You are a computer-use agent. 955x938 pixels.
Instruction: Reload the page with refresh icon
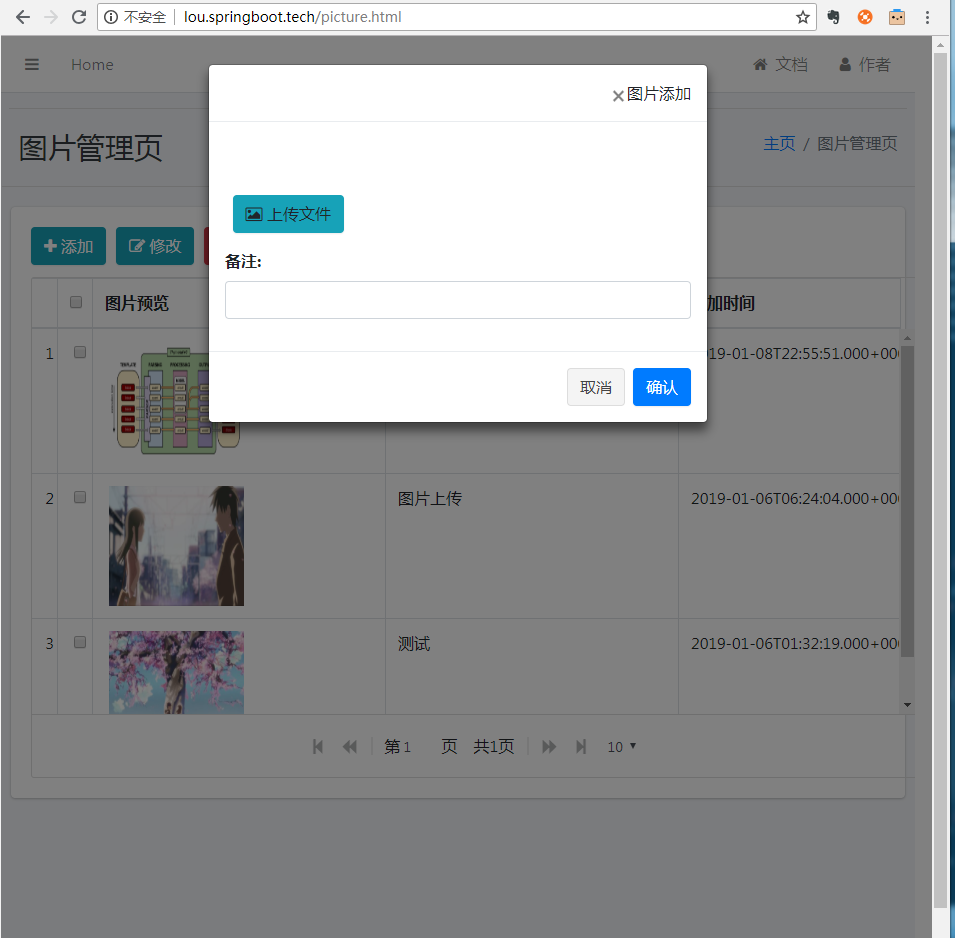(x=79, y=17)
